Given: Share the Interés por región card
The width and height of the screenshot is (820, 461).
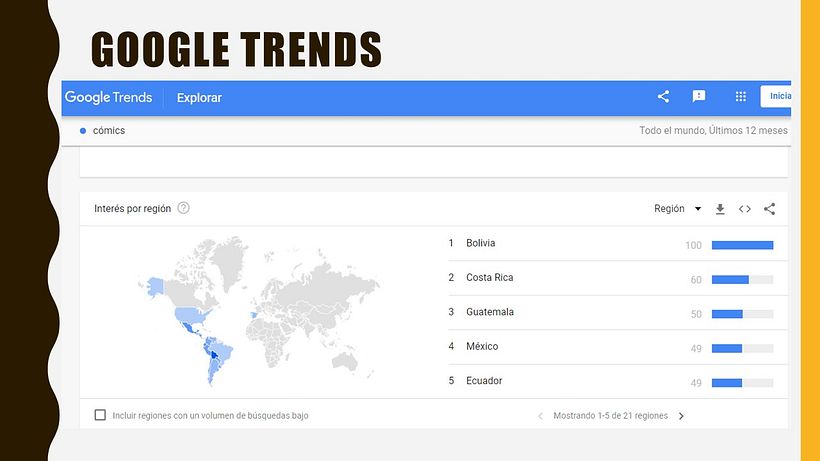Looking at the screenshot, I should pos(769,209).
